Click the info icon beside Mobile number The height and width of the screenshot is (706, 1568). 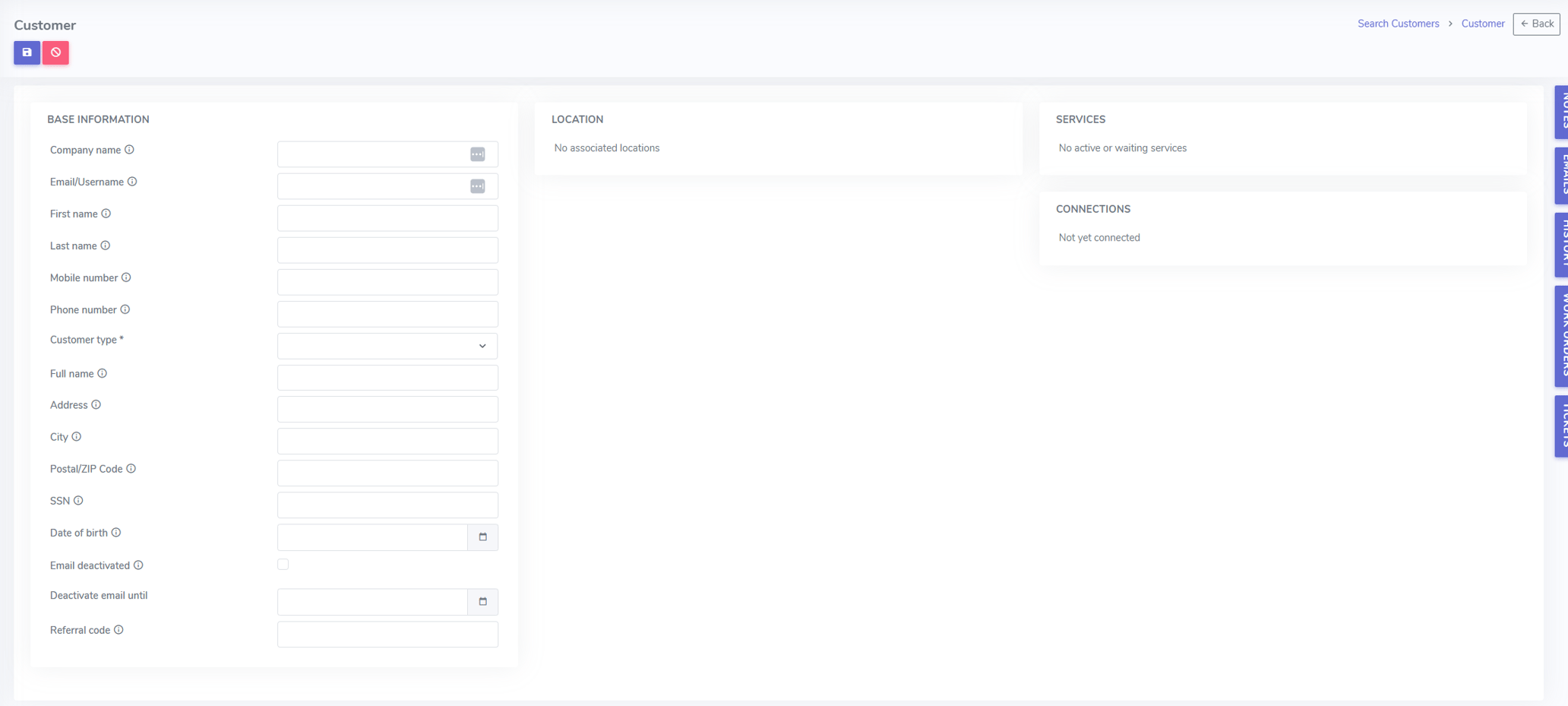pos(127,277)
